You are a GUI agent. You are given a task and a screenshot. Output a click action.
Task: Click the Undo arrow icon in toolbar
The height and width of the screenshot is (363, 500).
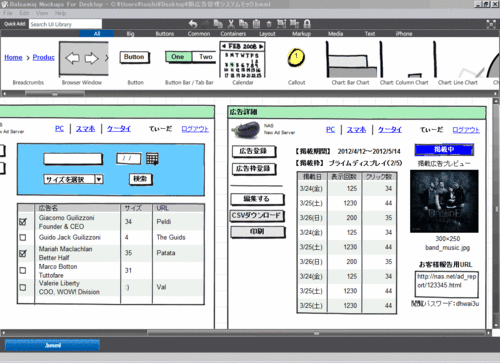(x=193, y=24)
